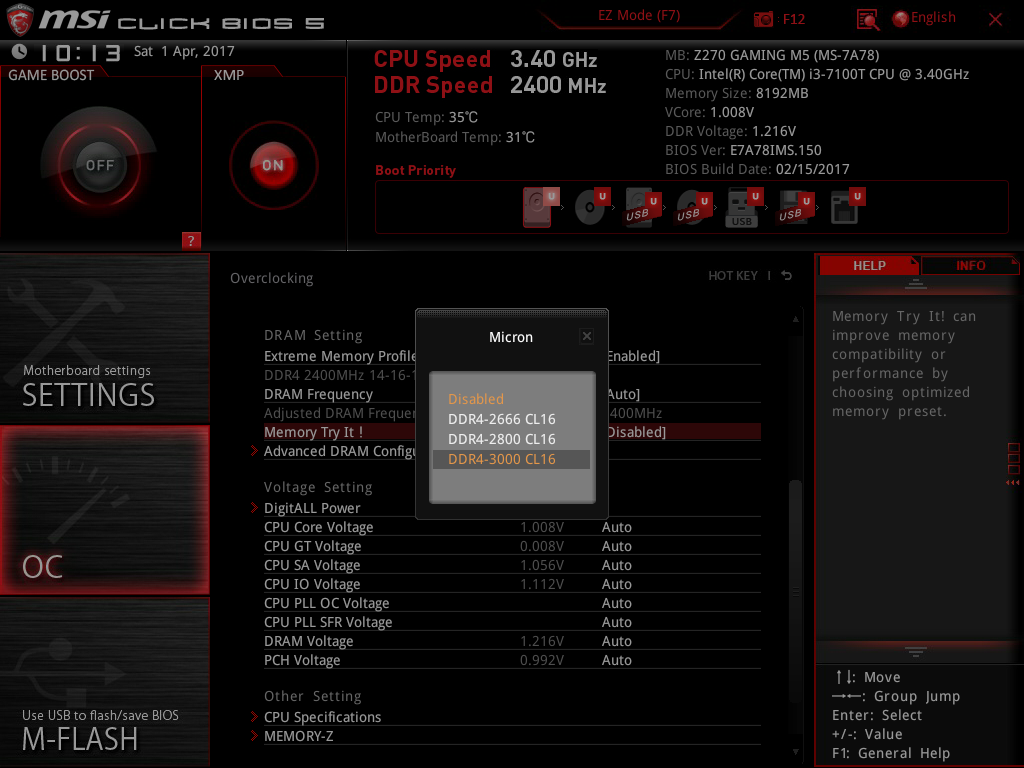Open the SETTINGS motherboard section
The width and height of the screenshot is (1024, 768).
(x=104, y=338)
